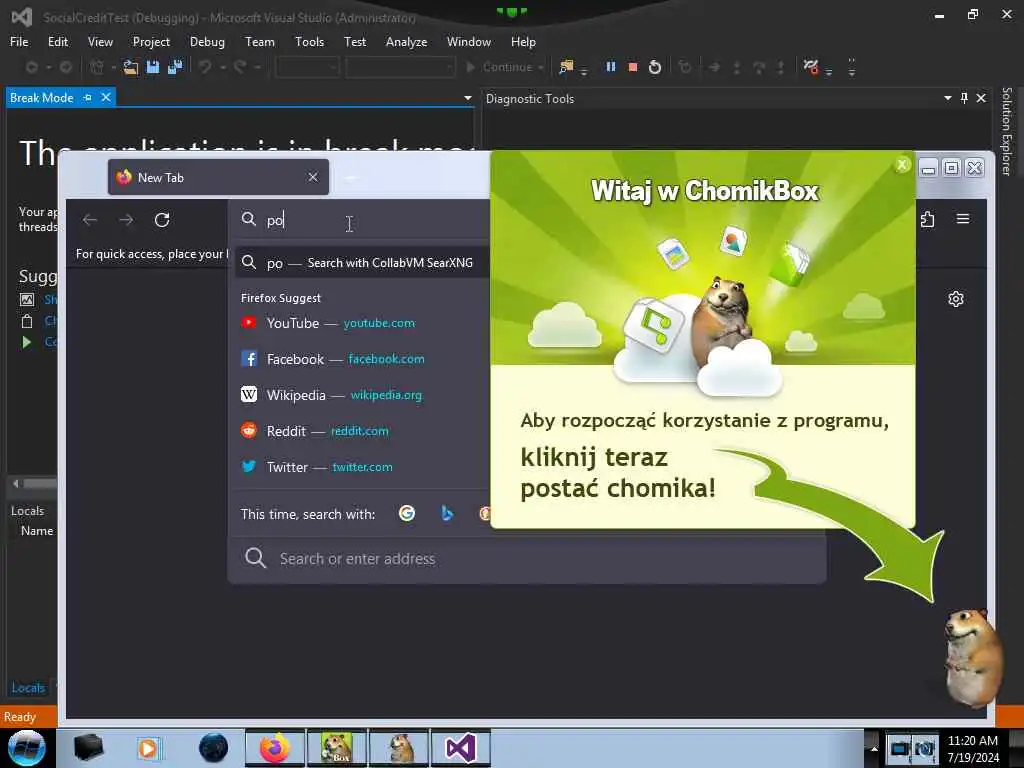The width and height of the screenshot is (1024, 768).
Task: Reload the Firefox page
Action: tap(162, 219)
